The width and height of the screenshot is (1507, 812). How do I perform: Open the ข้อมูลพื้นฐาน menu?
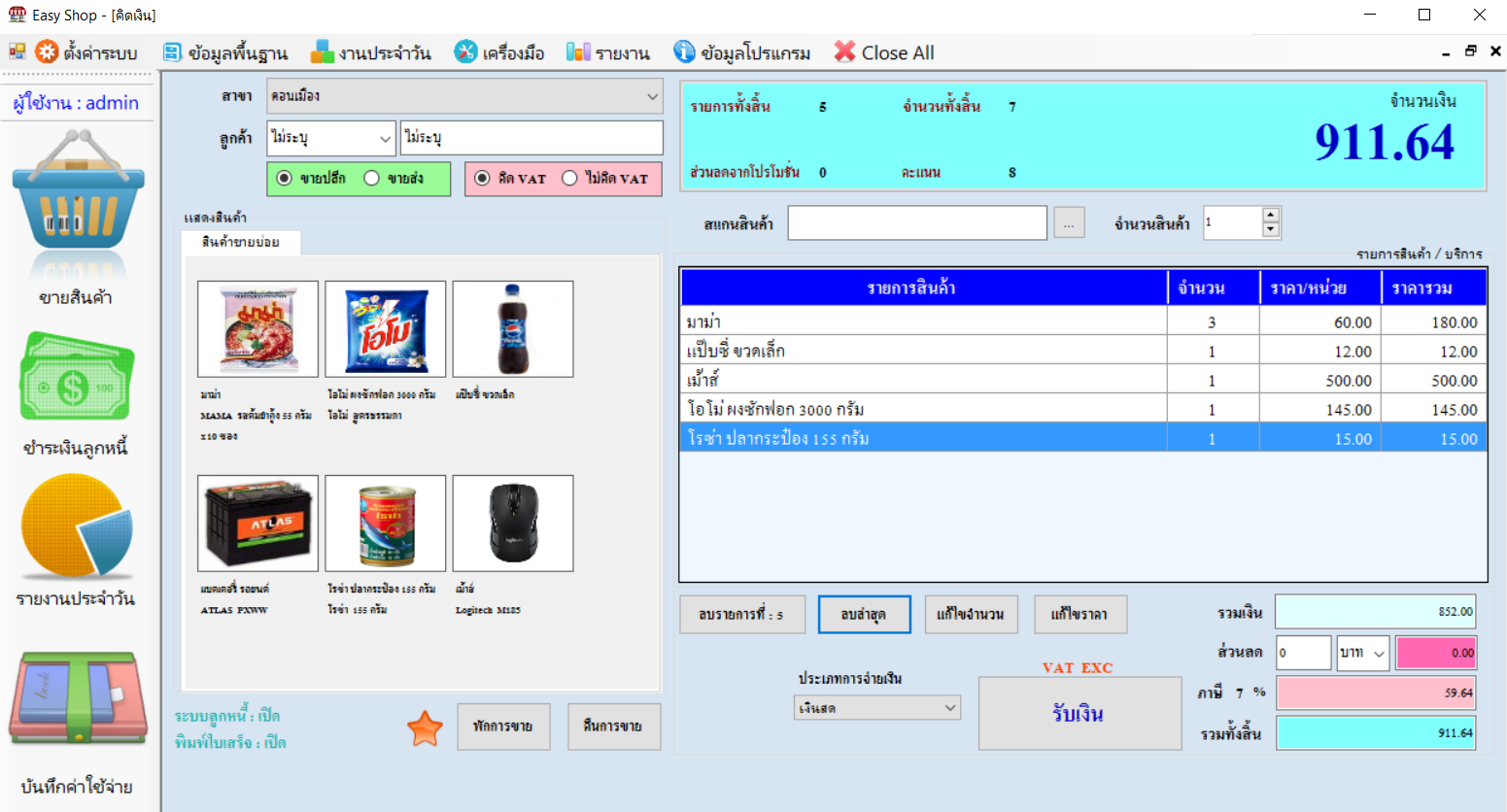(x=237, y=52)
